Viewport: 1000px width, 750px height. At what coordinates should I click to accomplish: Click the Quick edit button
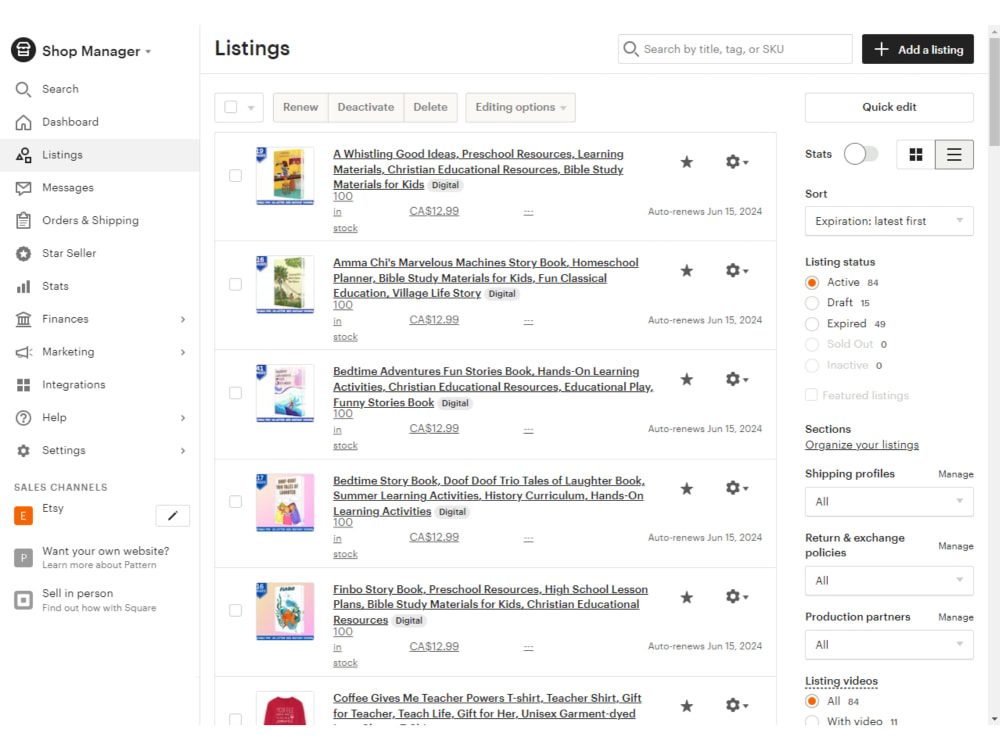pos(889,107)
